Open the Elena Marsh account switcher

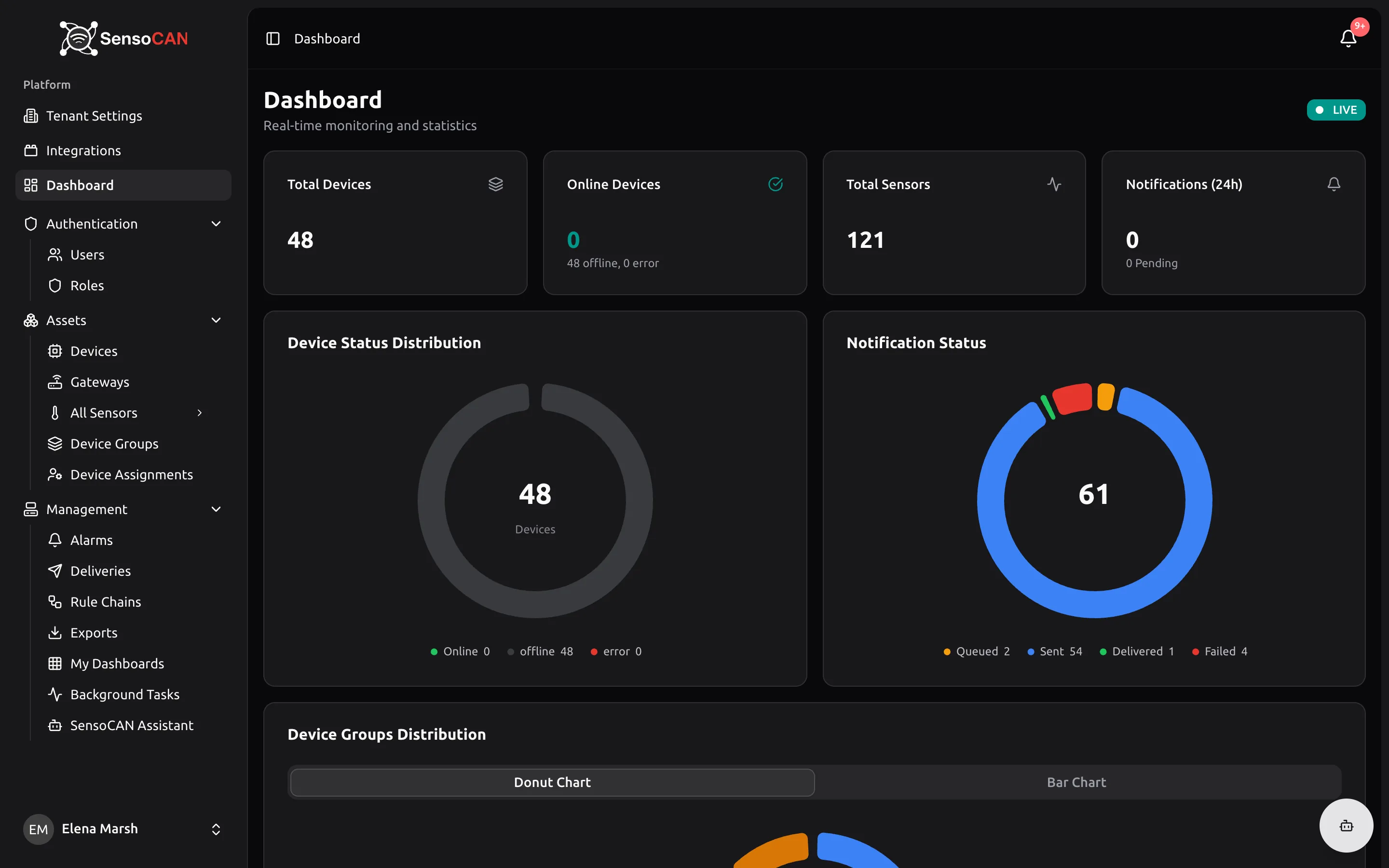click(x=123, y=829)
